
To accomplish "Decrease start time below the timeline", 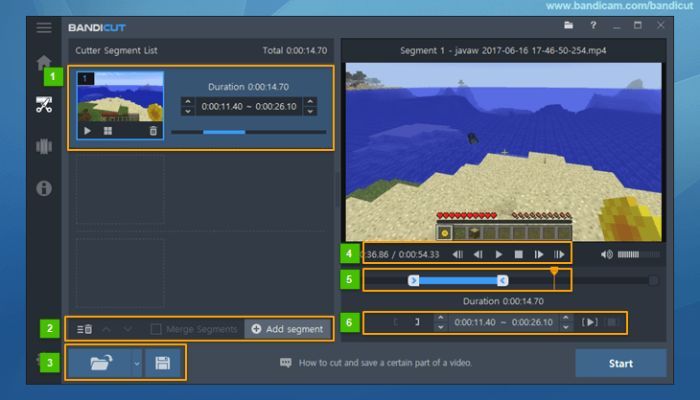I will 440,327.
